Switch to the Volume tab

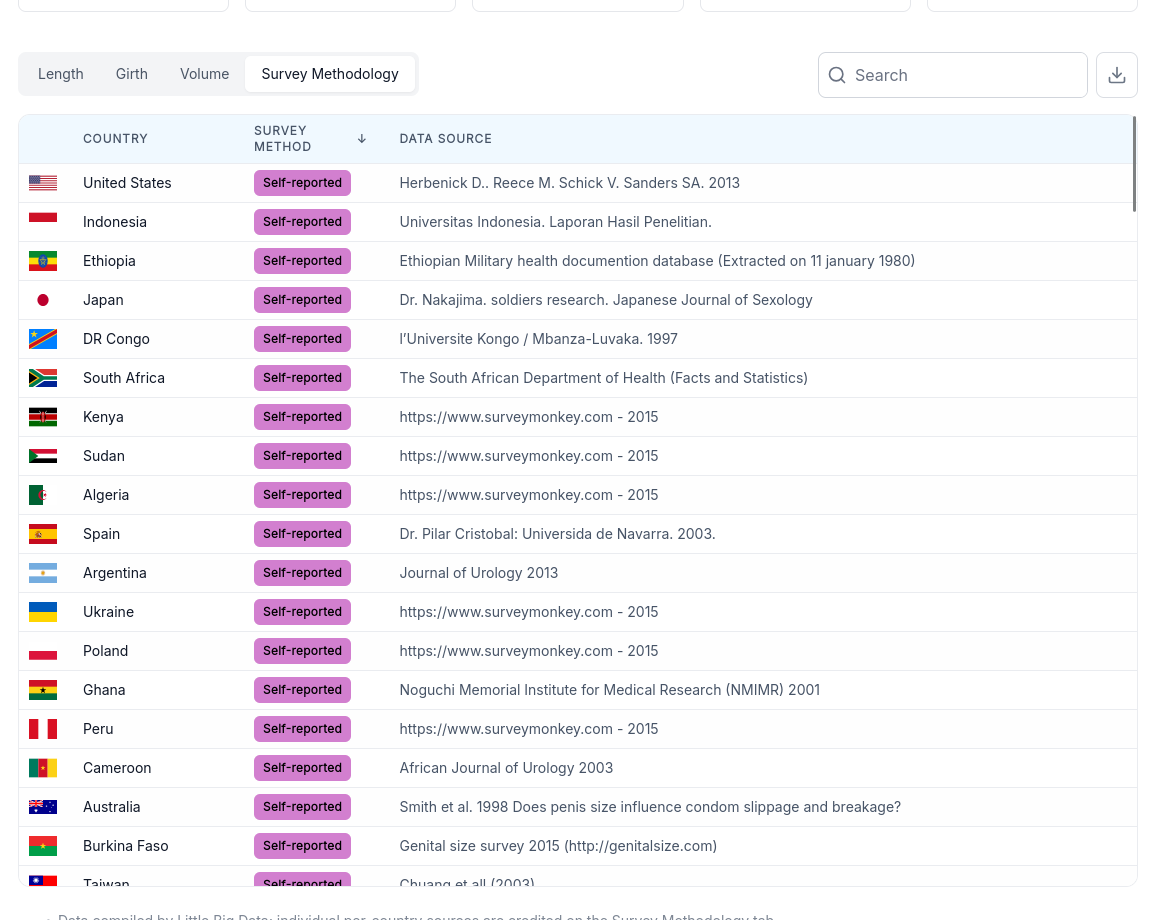204,74
